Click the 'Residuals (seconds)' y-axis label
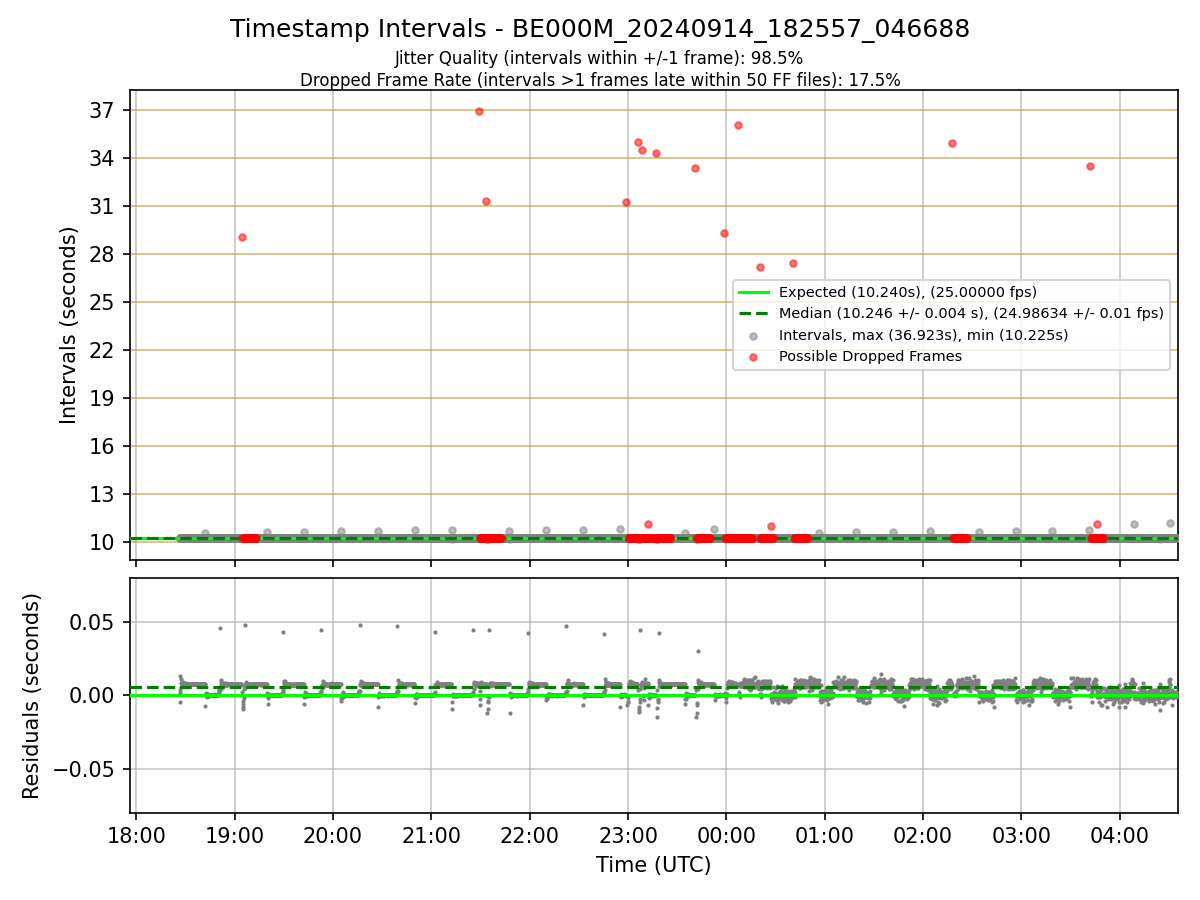The image size is (1200, 900). (x=32, y=696)
